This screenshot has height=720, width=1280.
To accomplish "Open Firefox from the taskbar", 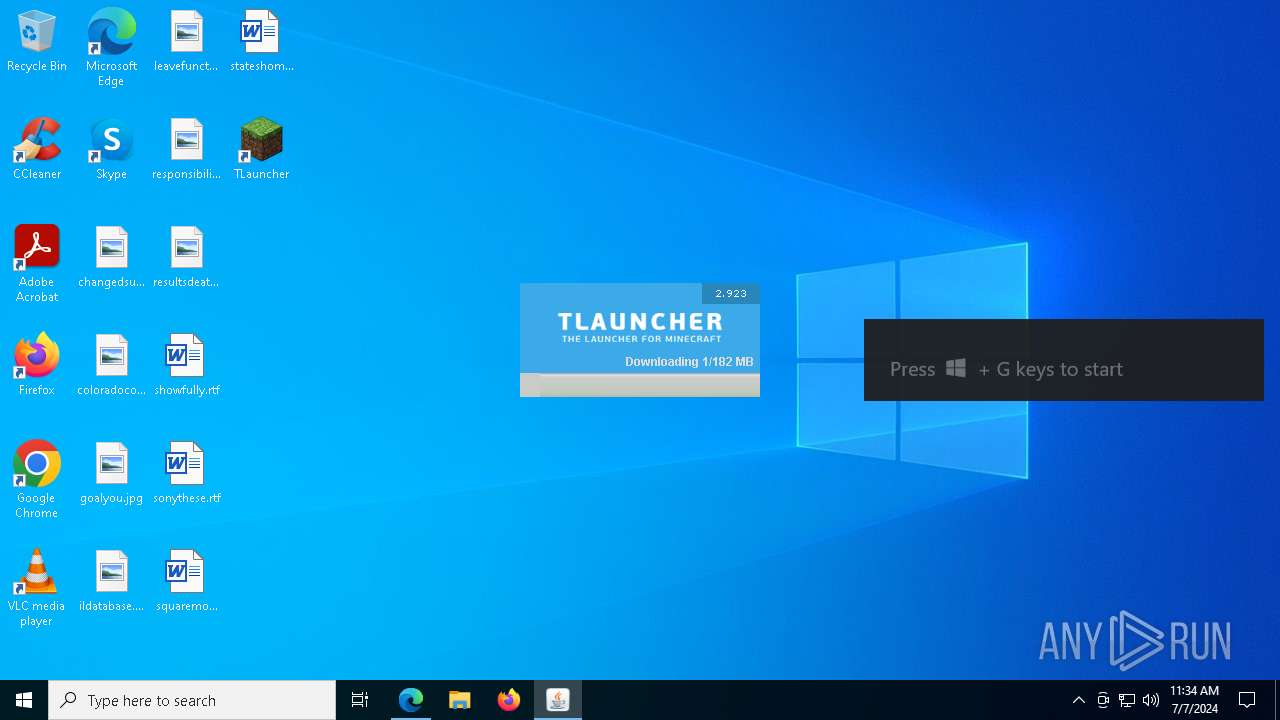I will click(x=509, y=700).
